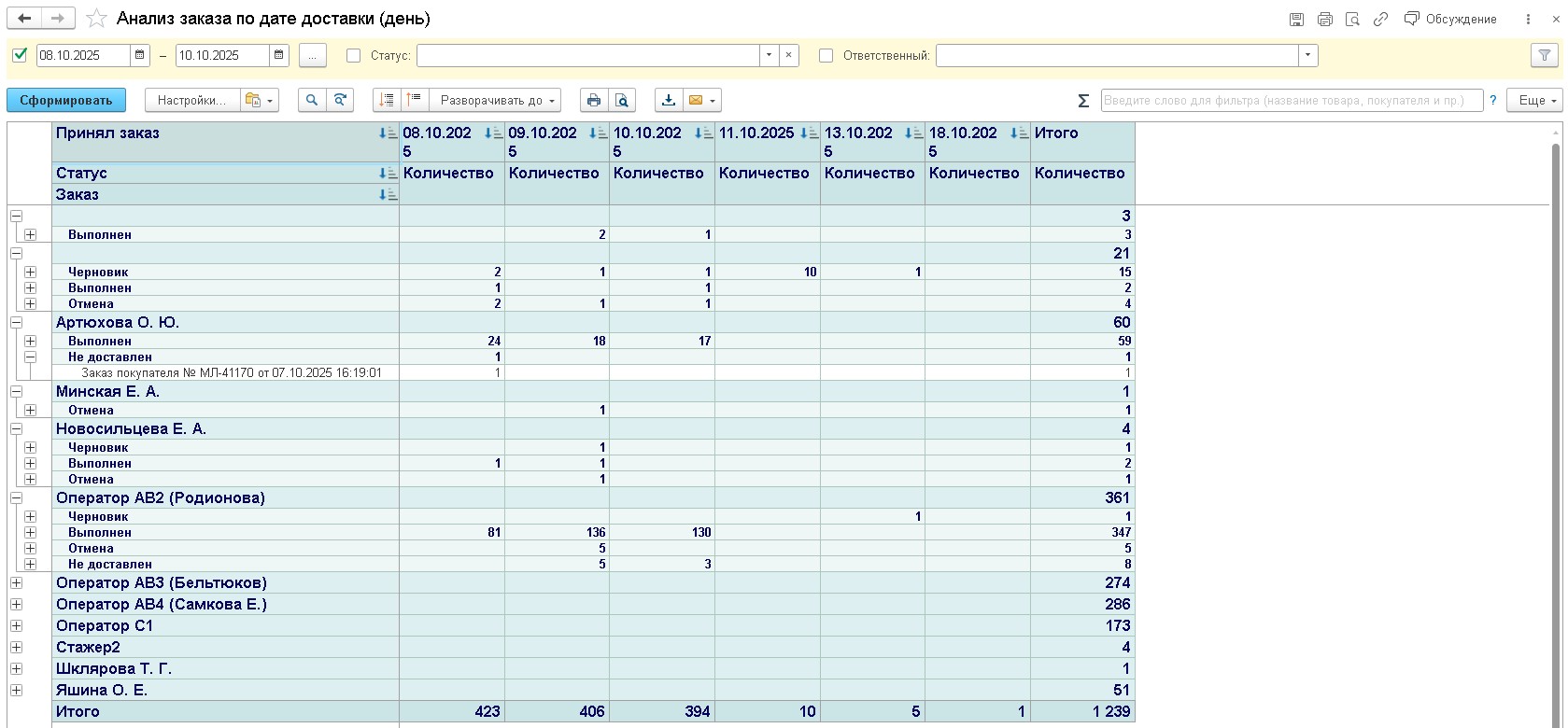Viewport: 1568px width, 728px height.
Task: Open calendar picker for start date 08.10.2025
Action: coord(140,56)
